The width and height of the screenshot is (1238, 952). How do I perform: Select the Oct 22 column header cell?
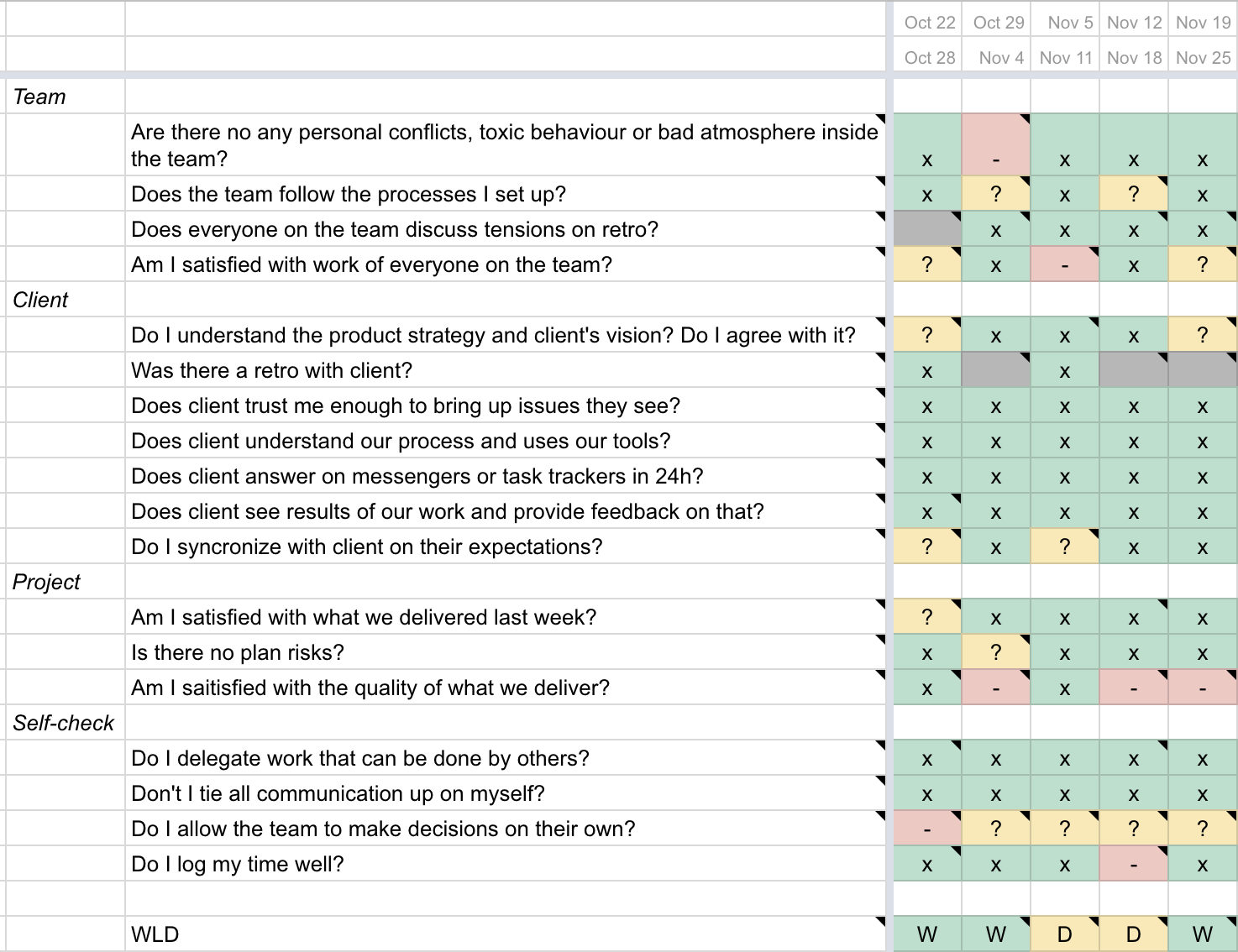point(927,23)
